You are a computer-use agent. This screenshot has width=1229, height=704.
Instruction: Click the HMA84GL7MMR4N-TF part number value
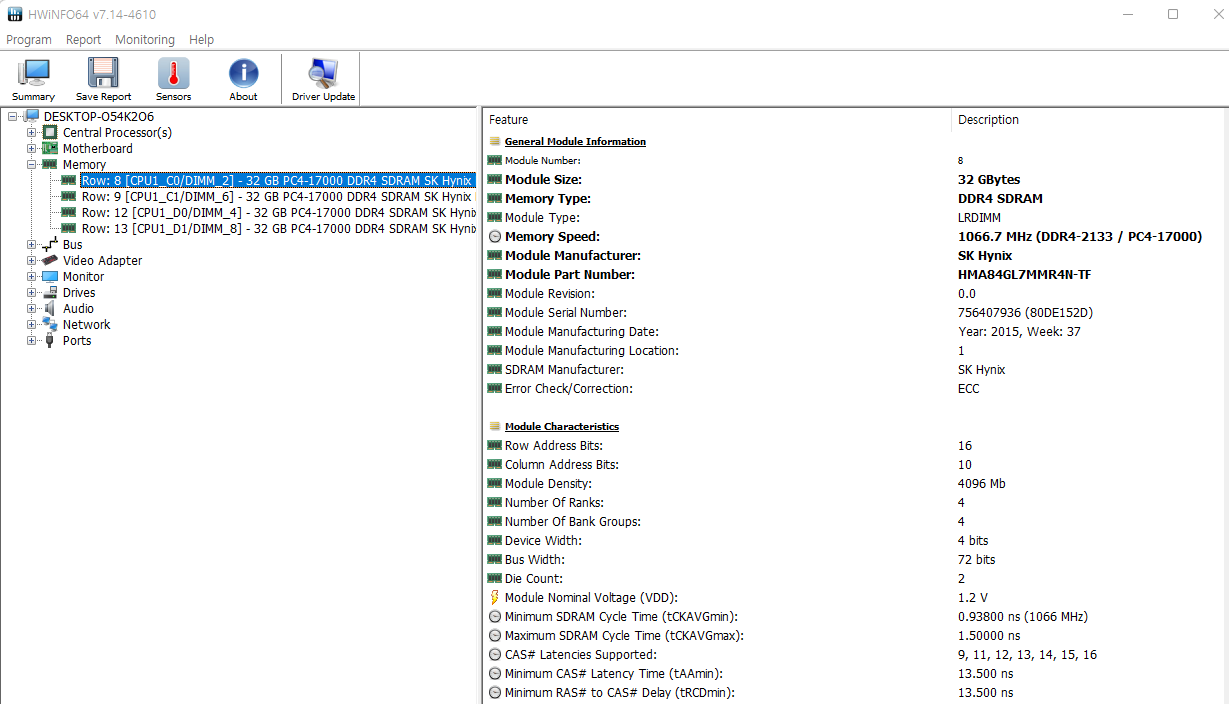1024,275
